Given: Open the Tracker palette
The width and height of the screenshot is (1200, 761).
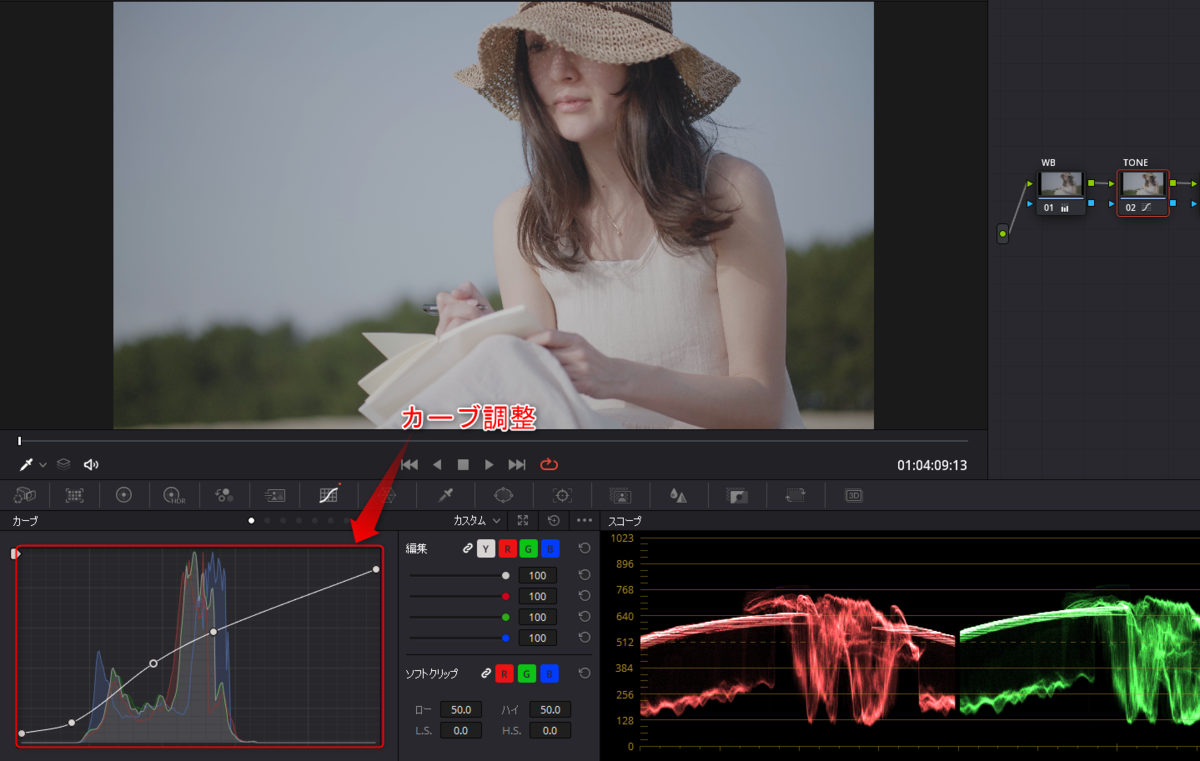Looking at the screenshot, I should 562,495.
